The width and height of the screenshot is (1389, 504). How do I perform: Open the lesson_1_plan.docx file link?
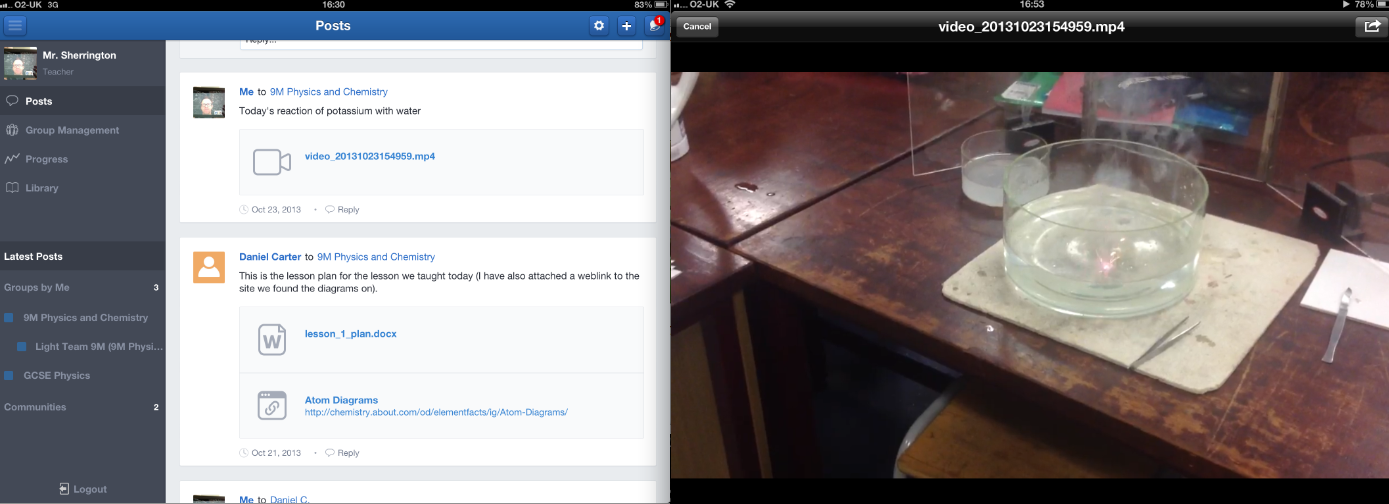(x=350, y=334)
